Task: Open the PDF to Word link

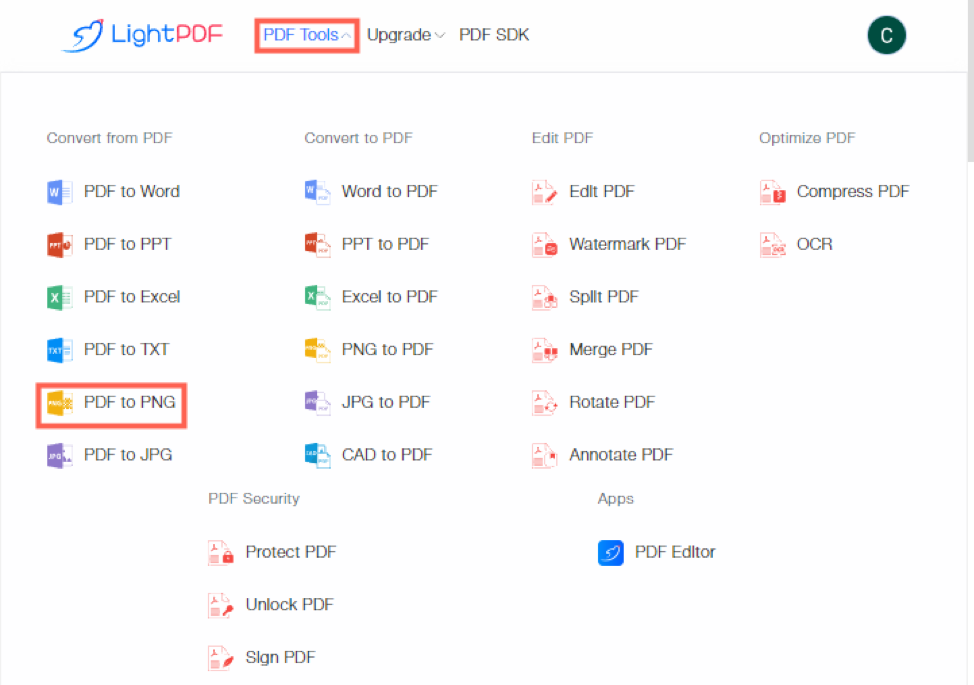Action: pyautogui.click(x=132, y=192)
